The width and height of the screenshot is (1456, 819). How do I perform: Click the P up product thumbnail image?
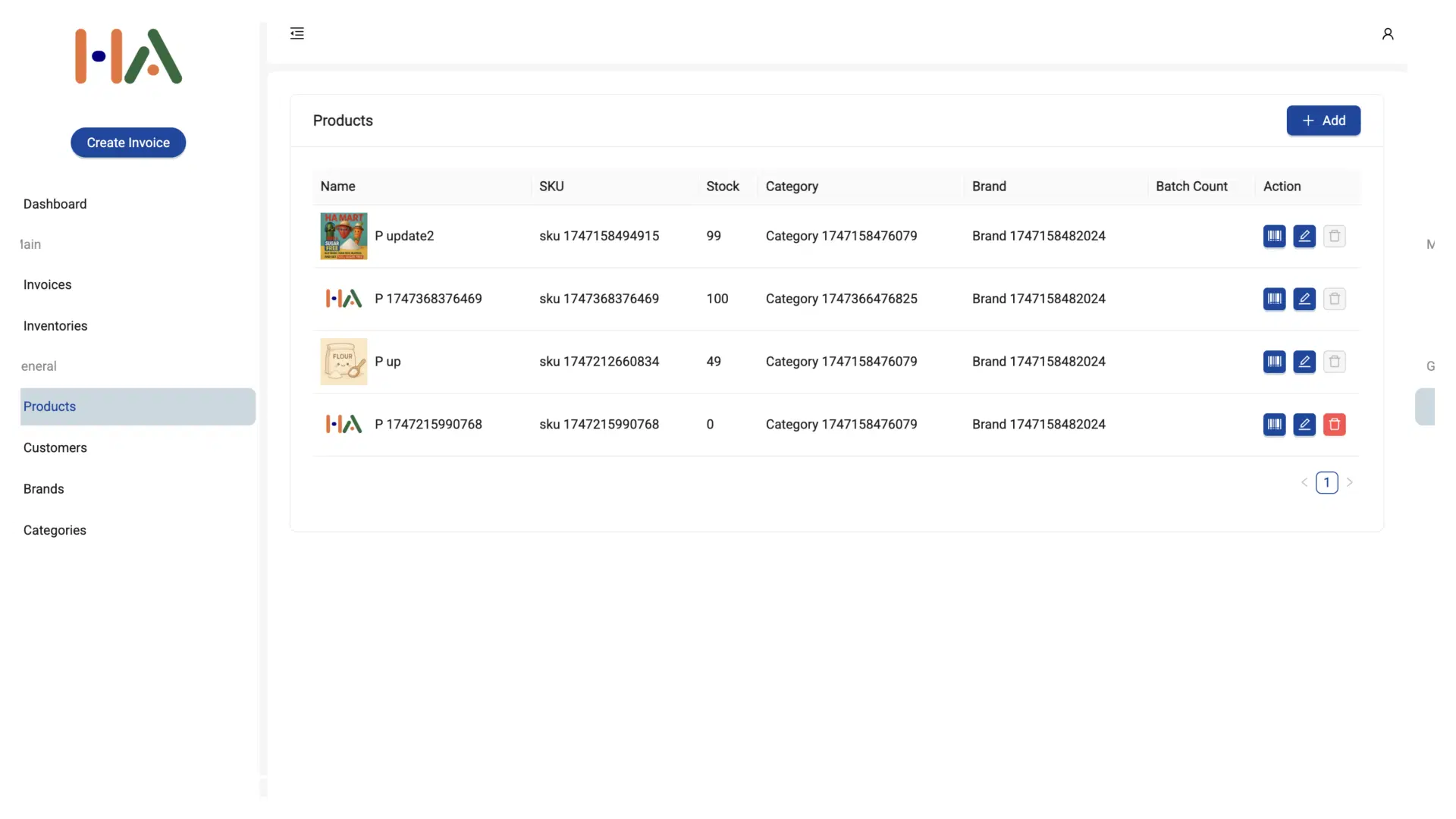tap(343, 362)
